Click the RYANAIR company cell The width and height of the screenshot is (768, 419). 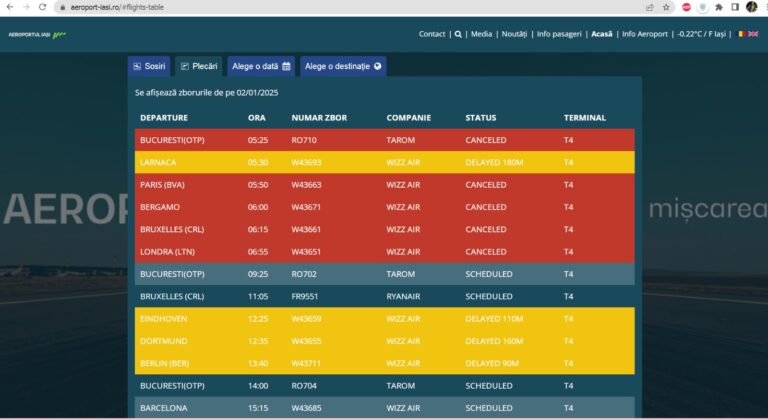coord(403,296)
